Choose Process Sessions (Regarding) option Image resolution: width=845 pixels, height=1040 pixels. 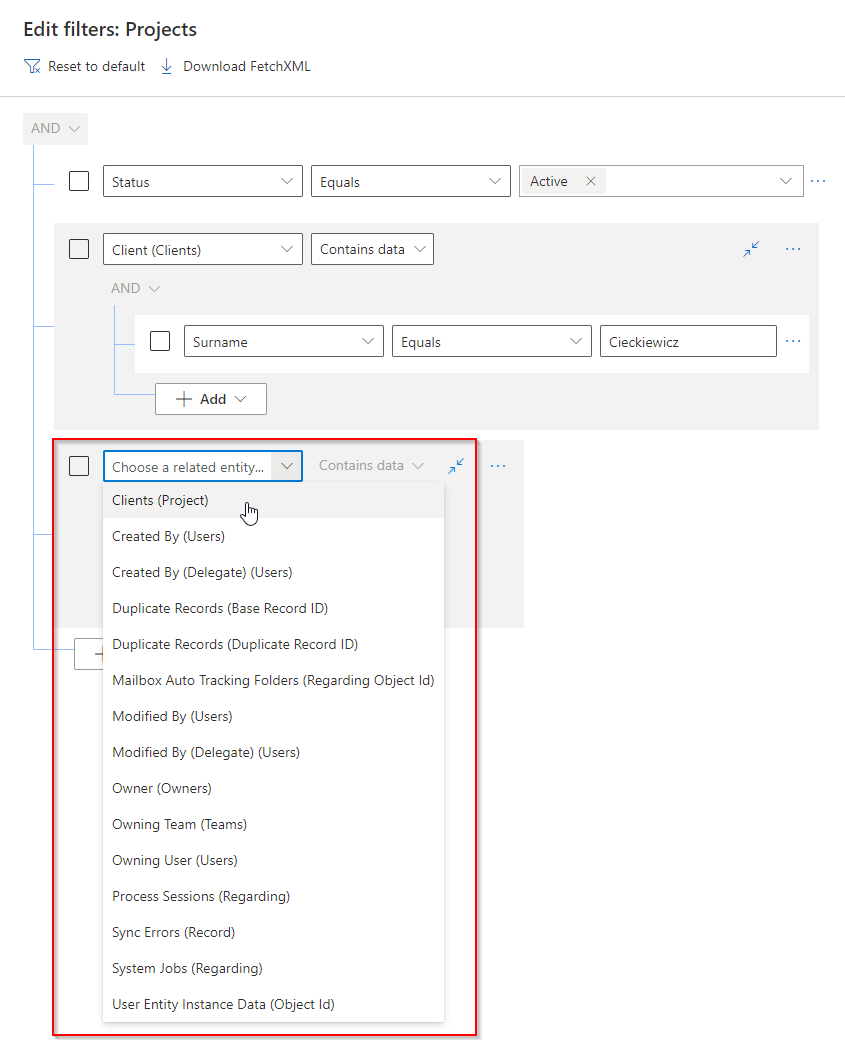(273, 896)
